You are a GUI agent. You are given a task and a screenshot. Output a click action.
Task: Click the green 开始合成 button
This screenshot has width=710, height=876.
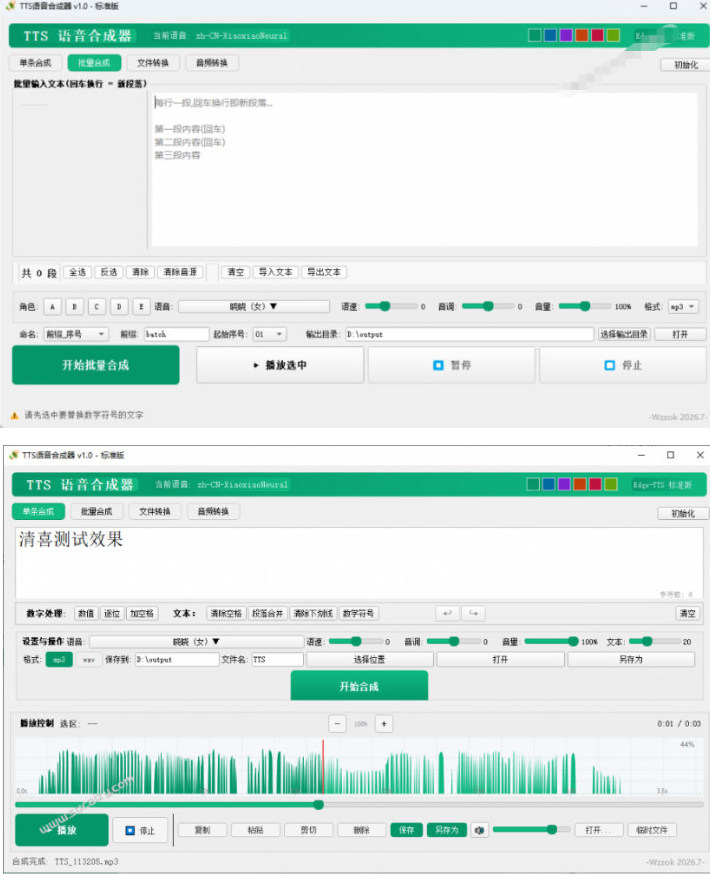coord(359,686)
